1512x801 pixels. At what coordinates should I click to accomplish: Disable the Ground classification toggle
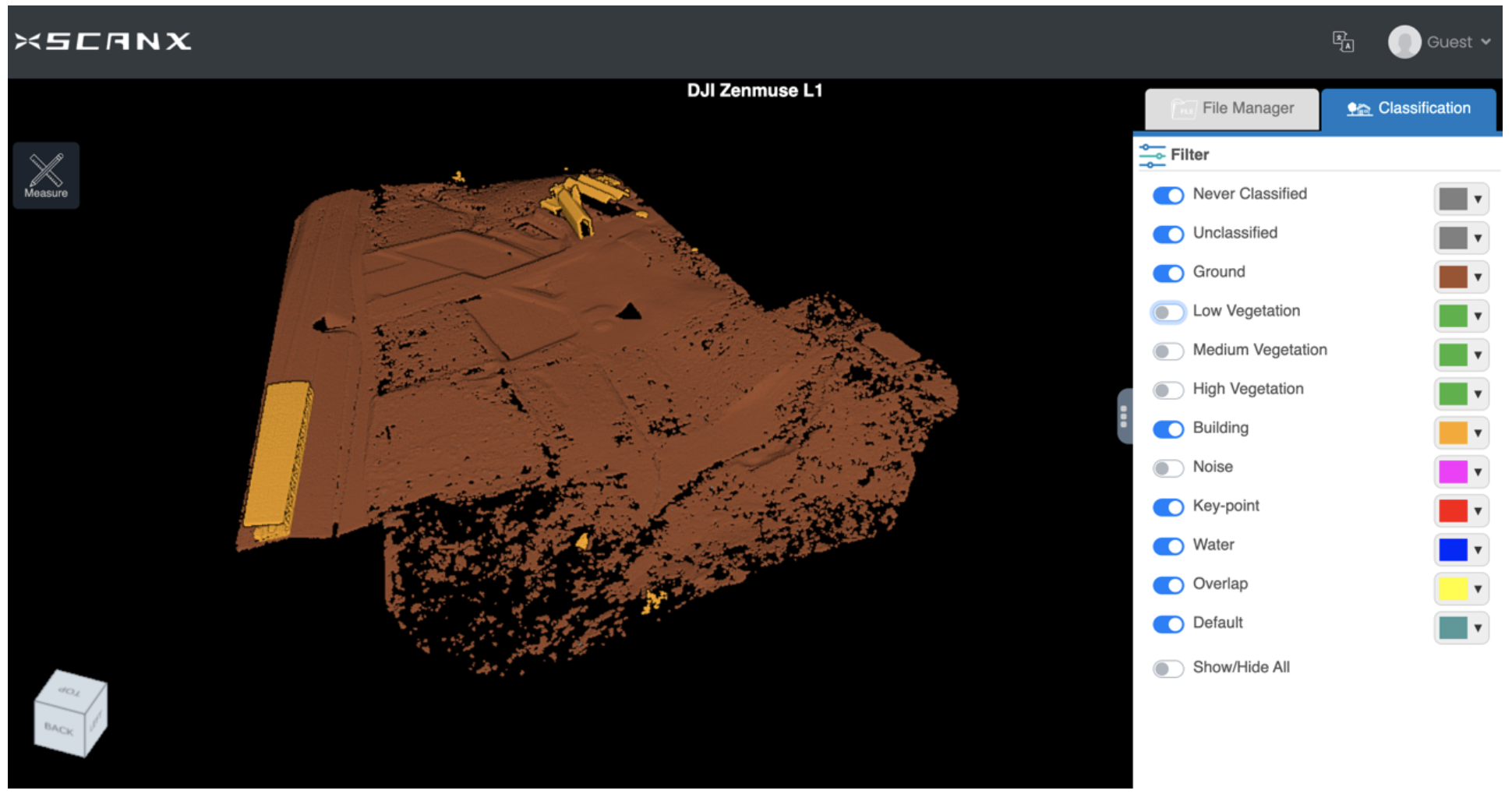[1168, 273]
